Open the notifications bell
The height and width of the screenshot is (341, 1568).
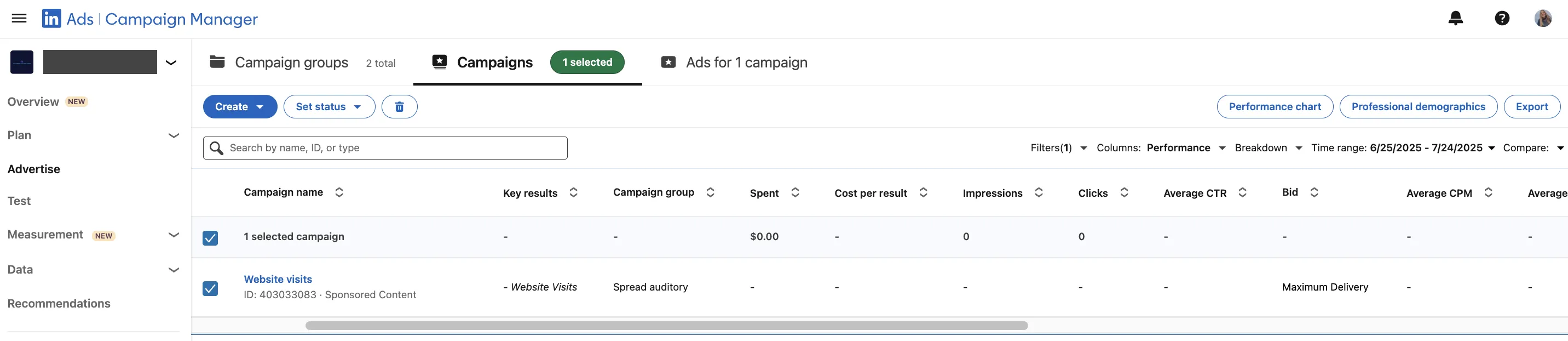[1455, 18]
